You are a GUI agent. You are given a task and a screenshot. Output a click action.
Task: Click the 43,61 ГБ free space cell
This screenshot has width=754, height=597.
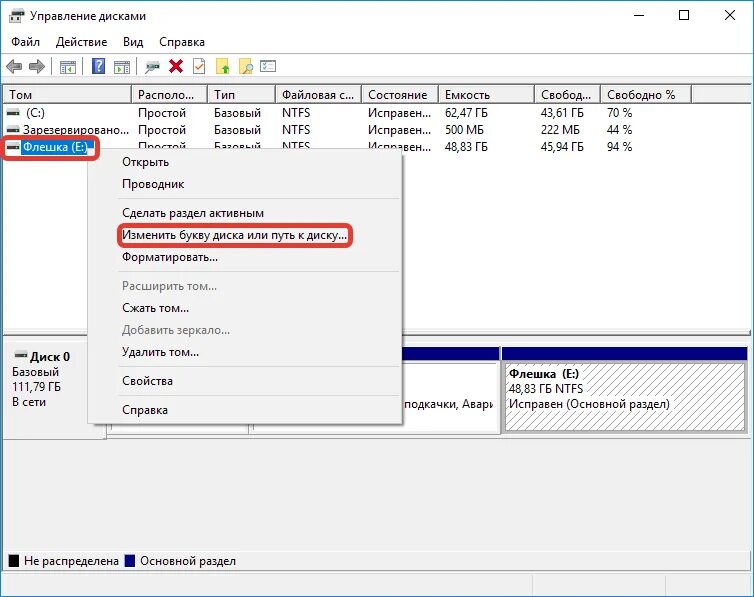click(562, 112)
